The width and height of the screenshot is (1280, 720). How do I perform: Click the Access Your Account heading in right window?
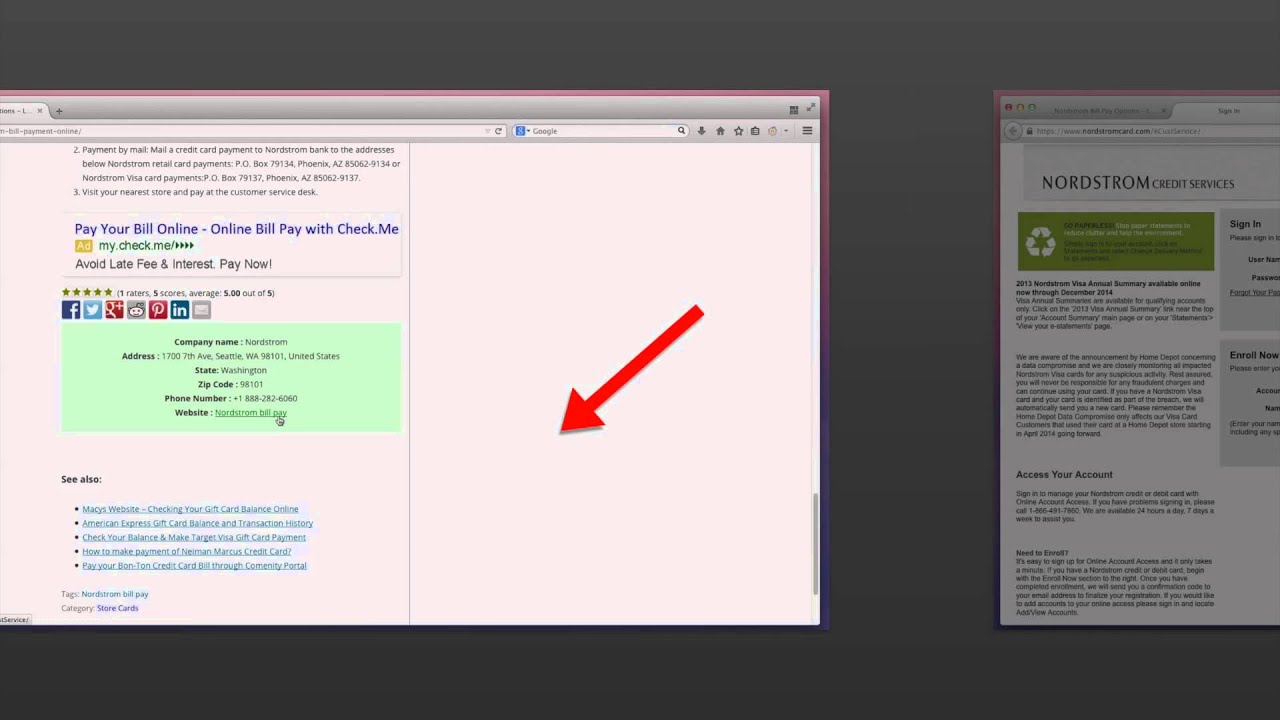click(x=1064, y=475)
